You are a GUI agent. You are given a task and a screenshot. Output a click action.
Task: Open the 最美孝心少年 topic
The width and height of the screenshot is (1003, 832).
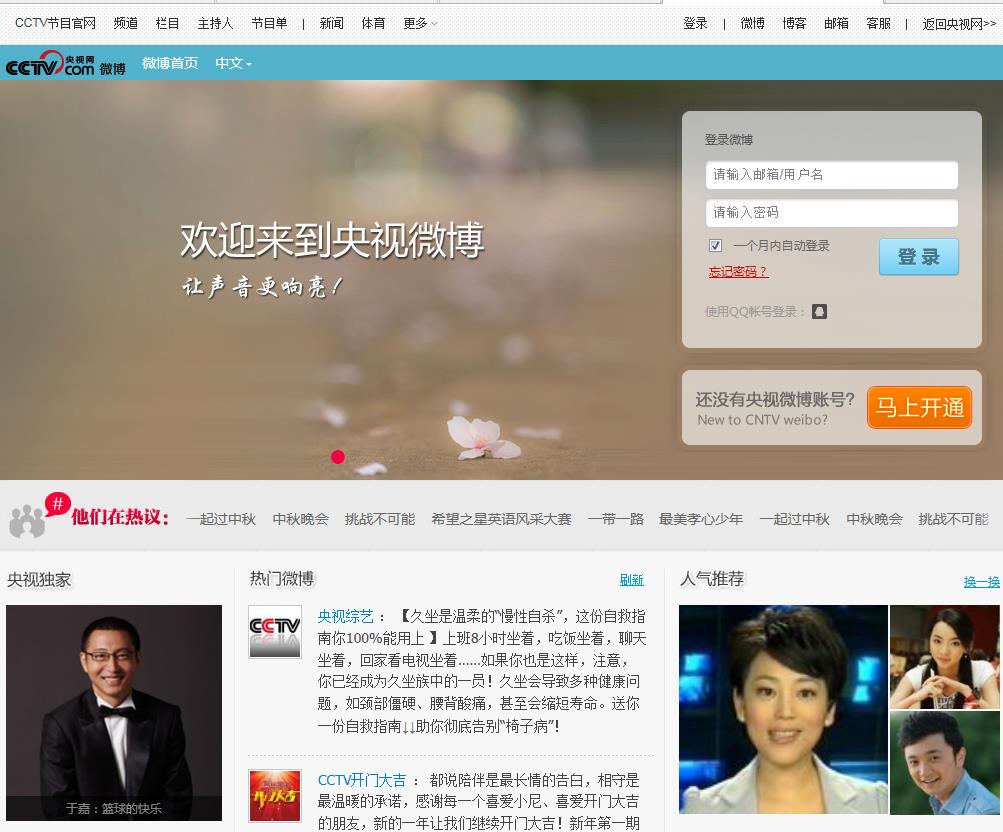[x=700, y=519]
